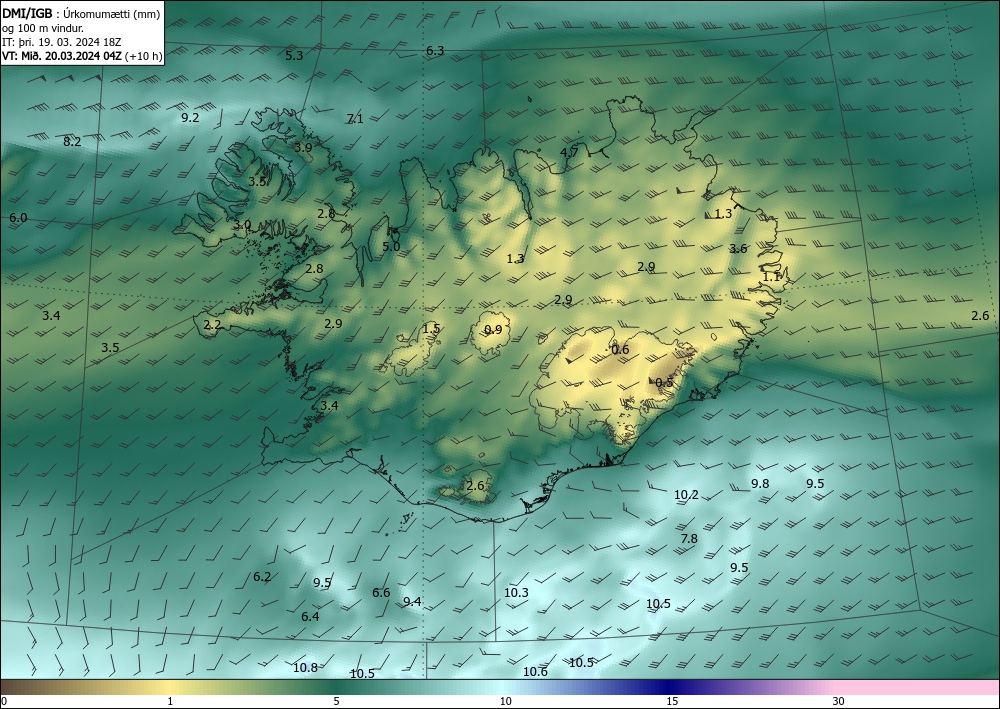Viewport: 1000px width, 709px height.
Task: Click the 9.2 value northwest of Iceland
Action: click(190, 117)
